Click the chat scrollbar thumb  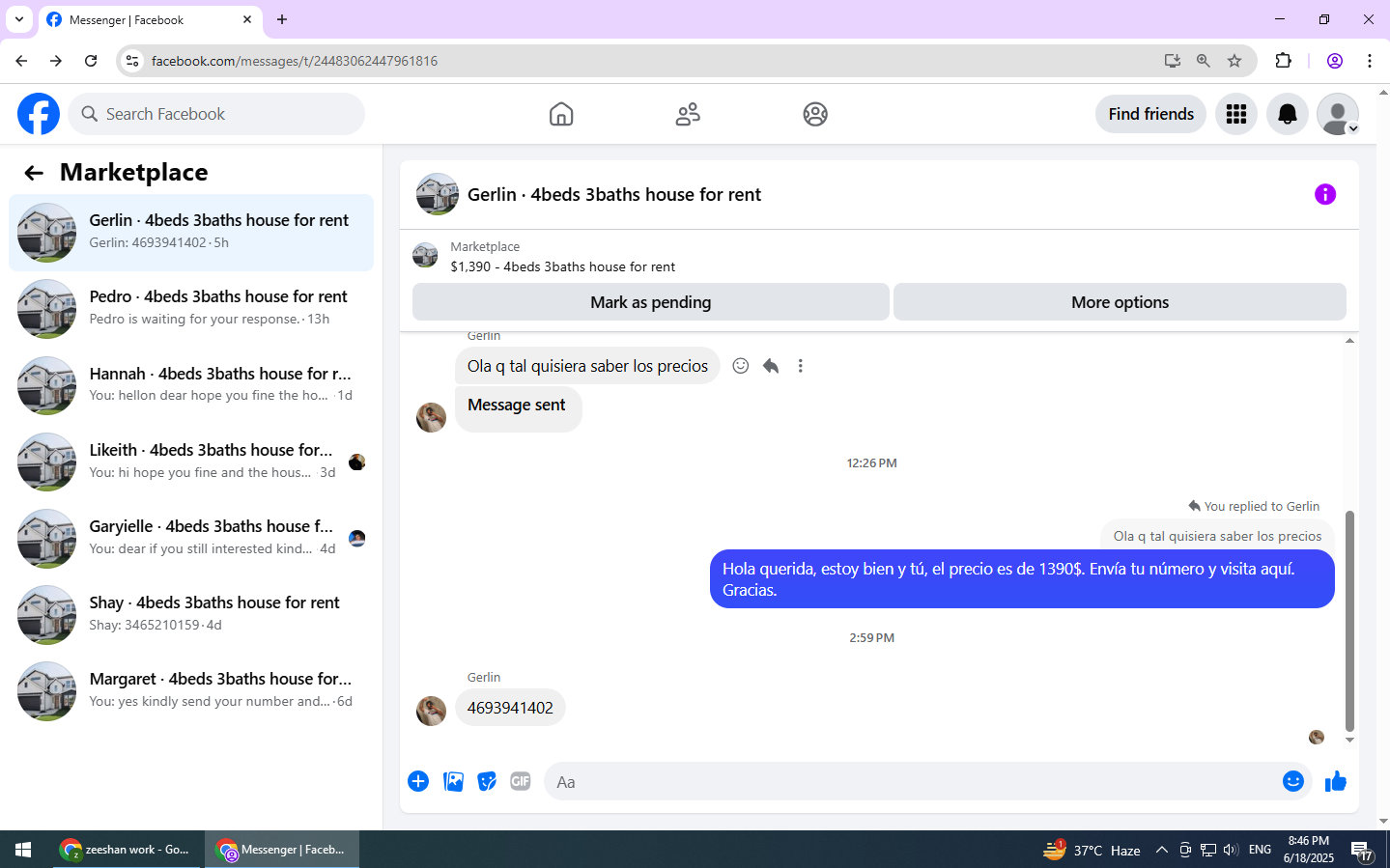(x=1349, y=622)
